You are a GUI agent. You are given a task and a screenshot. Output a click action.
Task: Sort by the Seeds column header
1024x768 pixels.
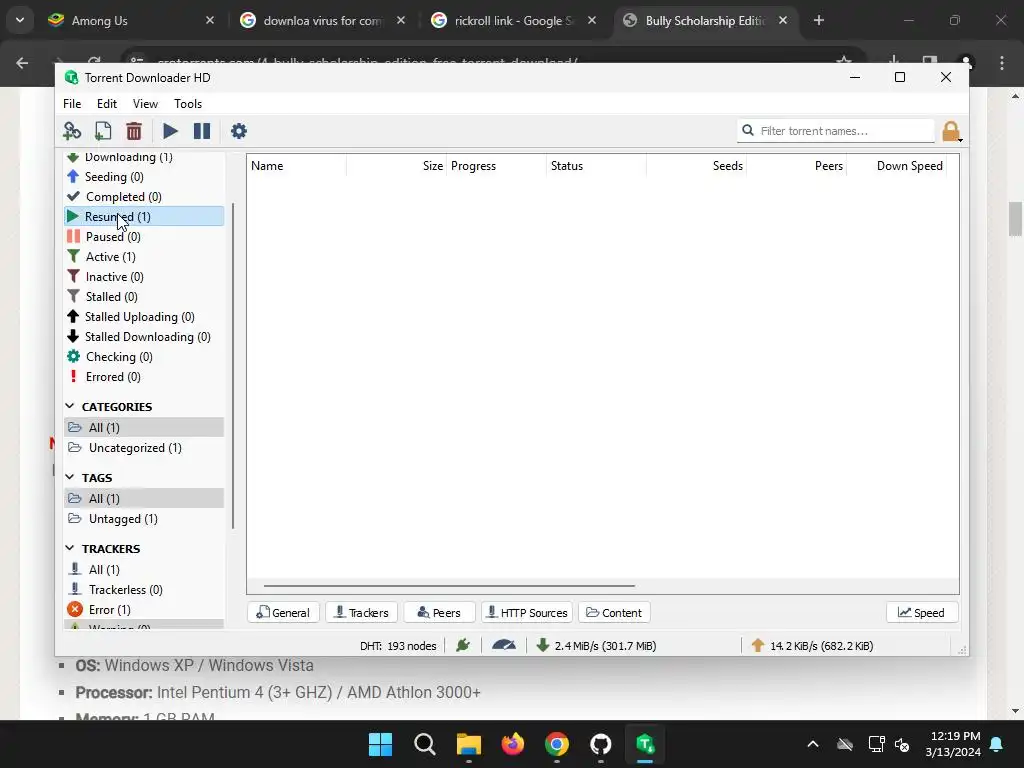pyautogui.click(x=696, y=166)
